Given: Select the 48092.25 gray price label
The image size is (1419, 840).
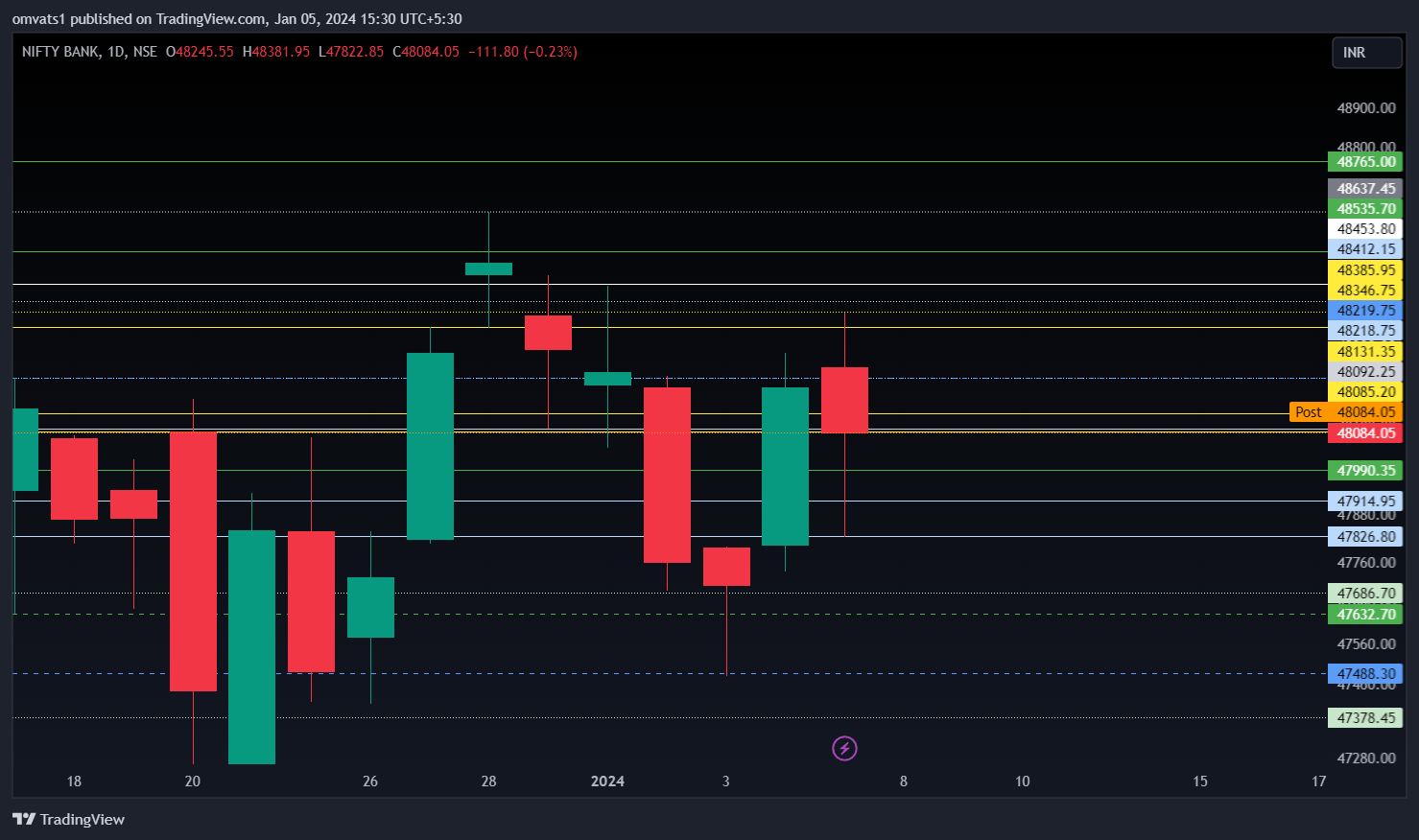Looking at the screenshot, I should coord(1365,372).
